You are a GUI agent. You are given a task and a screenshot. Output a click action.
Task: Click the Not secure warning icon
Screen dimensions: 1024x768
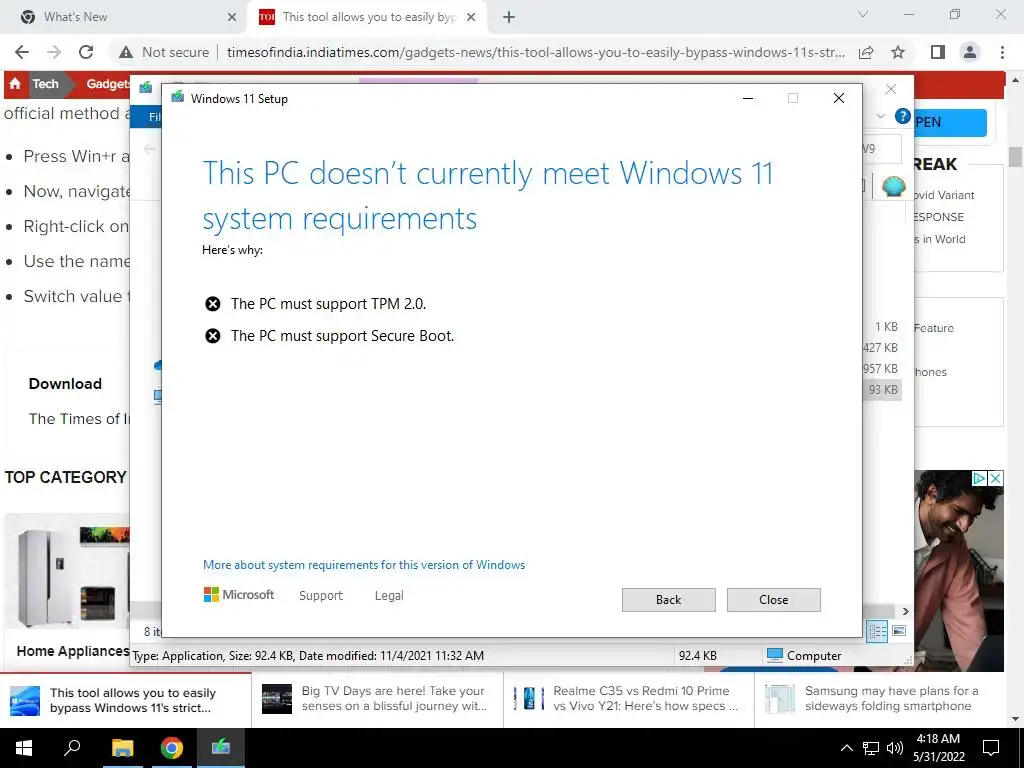(125, 52)
